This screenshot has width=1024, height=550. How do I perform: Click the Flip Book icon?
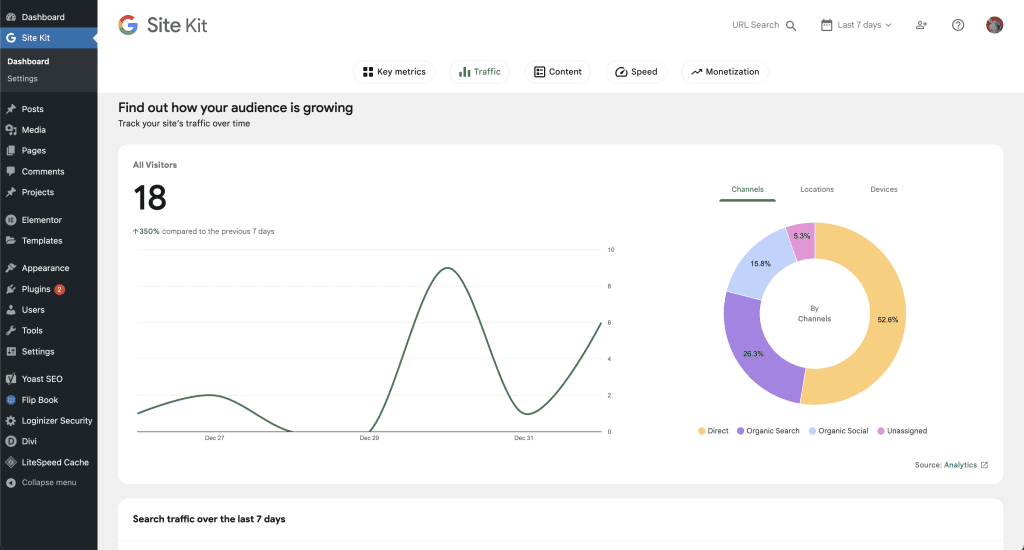pyautogui.click(x=11, y=400)
